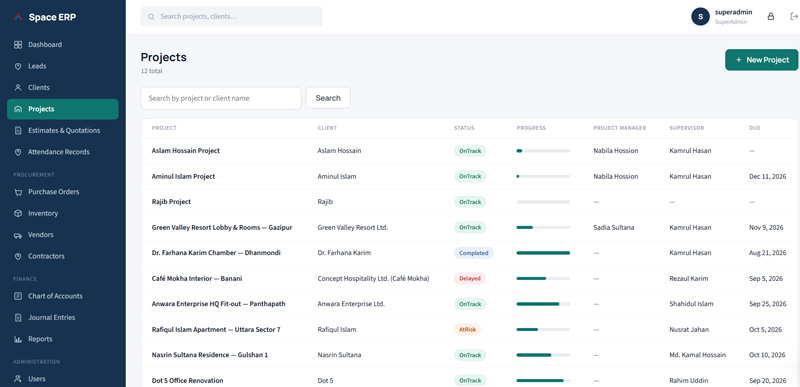
Task: Go to Leads in sidebar
Action: [x=63, y=66]
